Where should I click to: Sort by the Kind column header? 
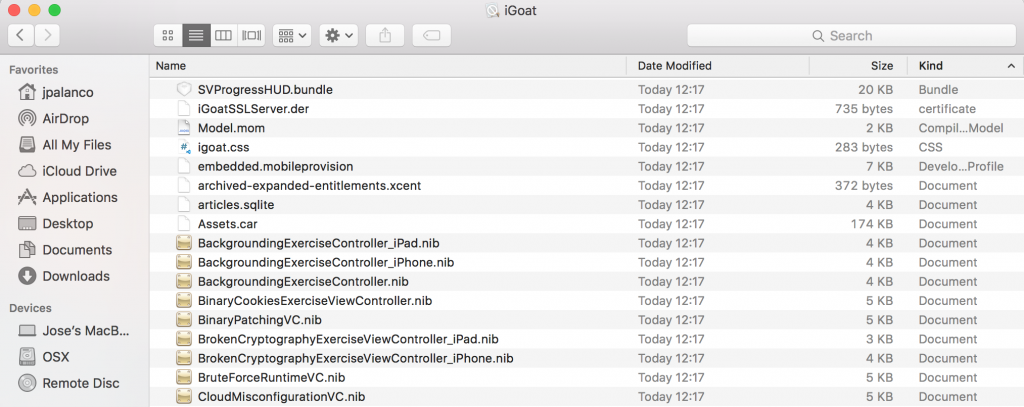click(x=965, y=66)
